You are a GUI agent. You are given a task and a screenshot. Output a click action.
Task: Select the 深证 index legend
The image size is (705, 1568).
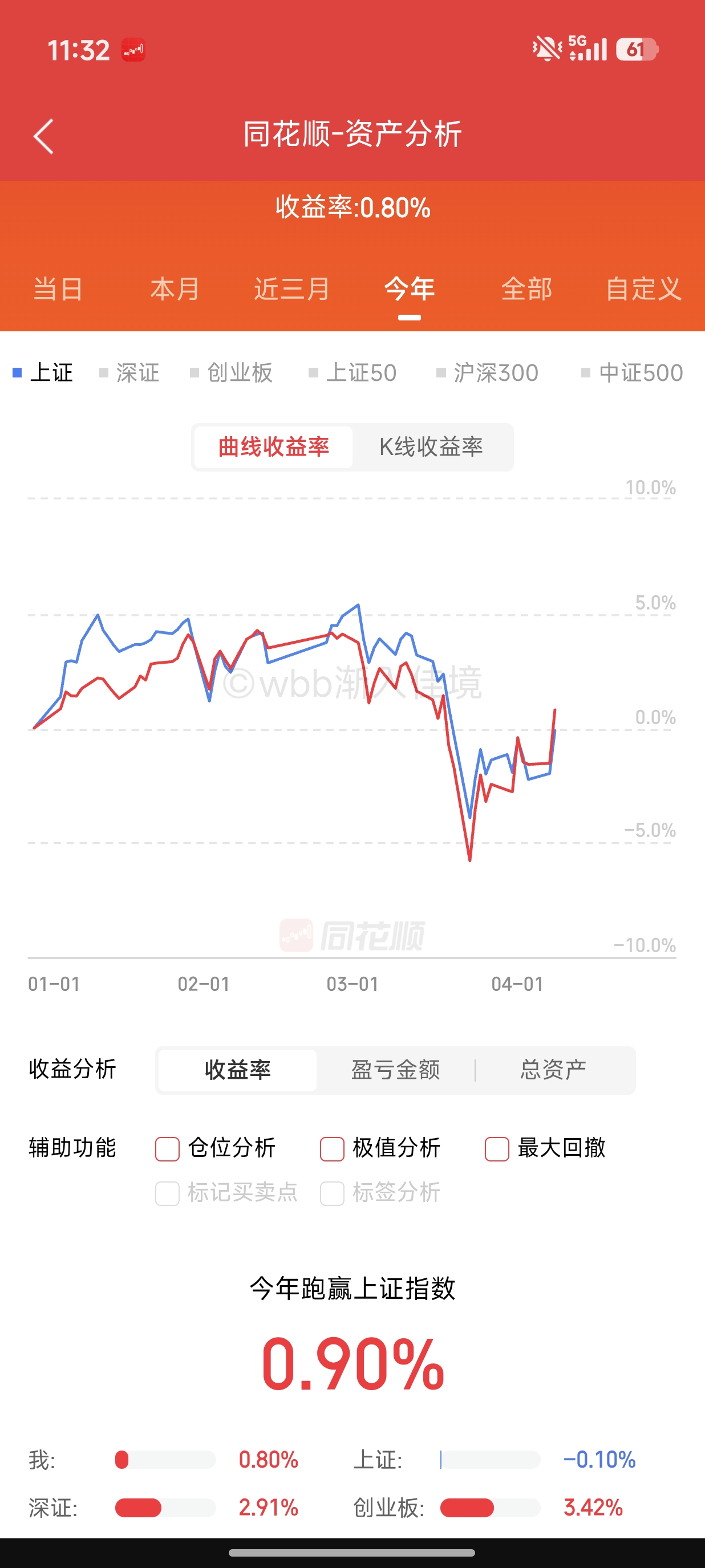[x=129, y=372]
